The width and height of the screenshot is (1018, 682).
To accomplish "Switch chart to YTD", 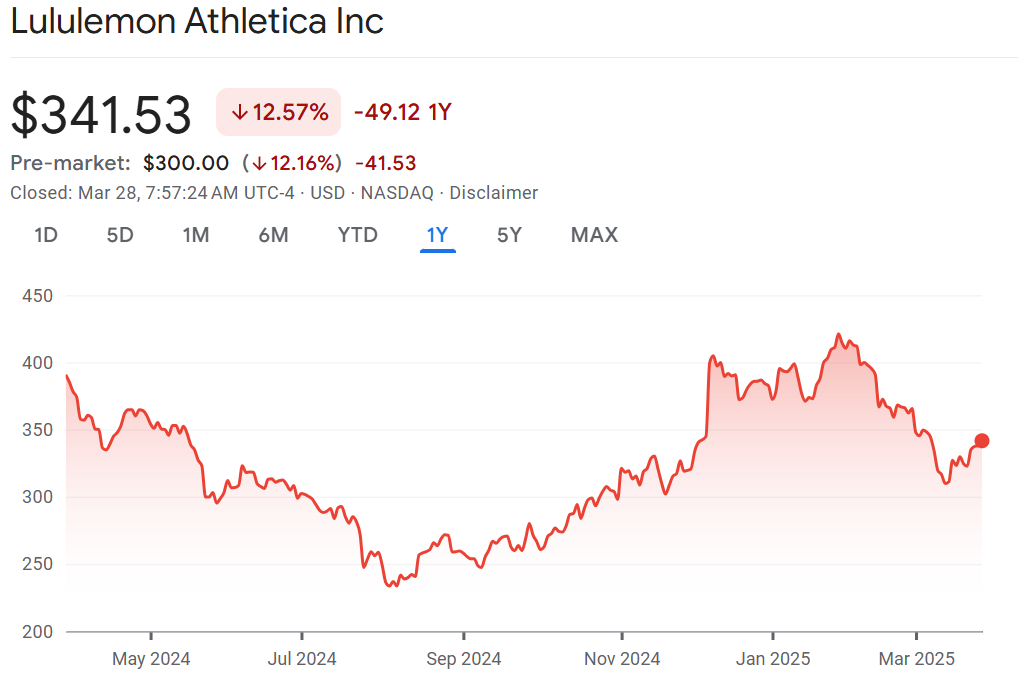I will [x=357, y=235].
